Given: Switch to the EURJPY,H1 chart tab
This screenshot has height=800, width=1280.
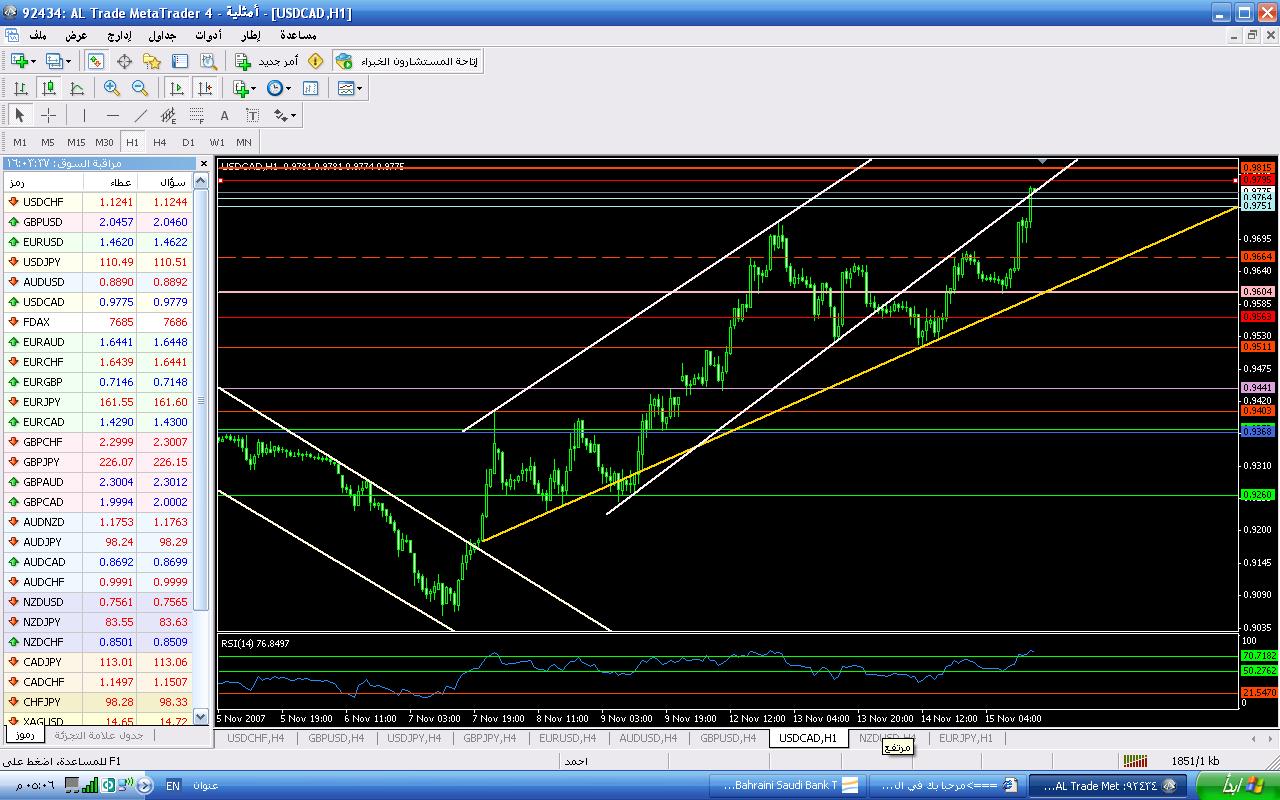Looking at the screenshot, I should (965, 738).
